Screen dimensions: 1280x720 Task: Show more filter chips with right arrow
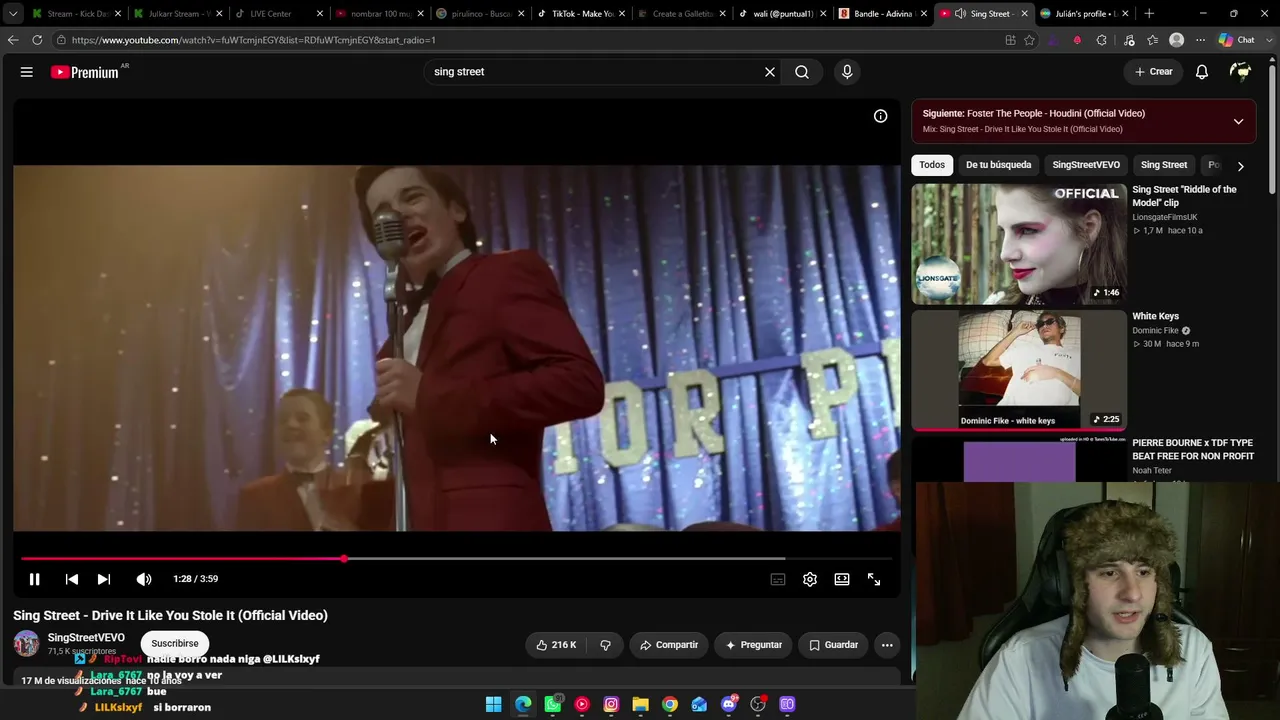(x=1240, y=166)
